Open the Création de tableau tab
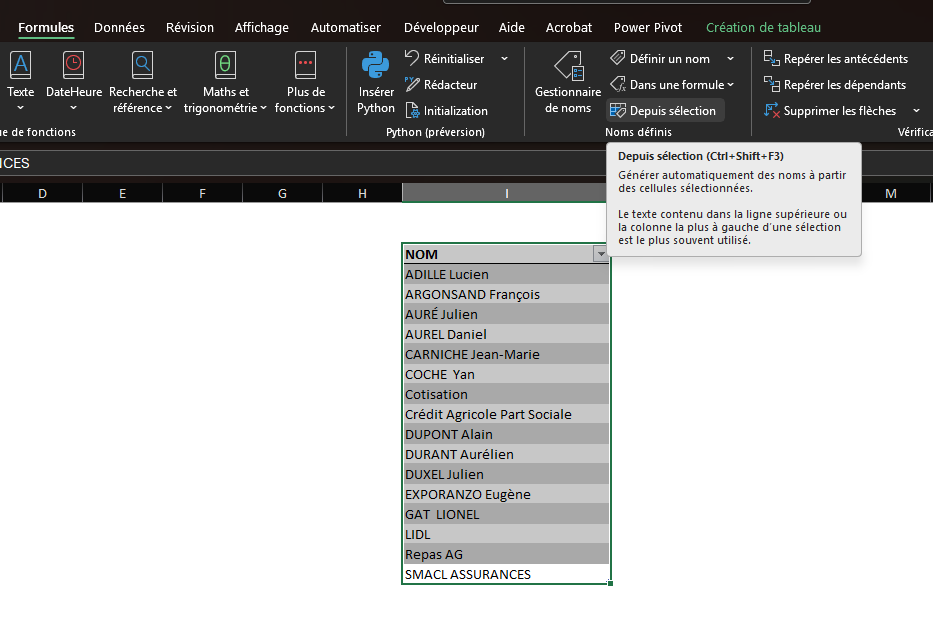The height and width of the screenshot is (618, 933). coord(763,27)
